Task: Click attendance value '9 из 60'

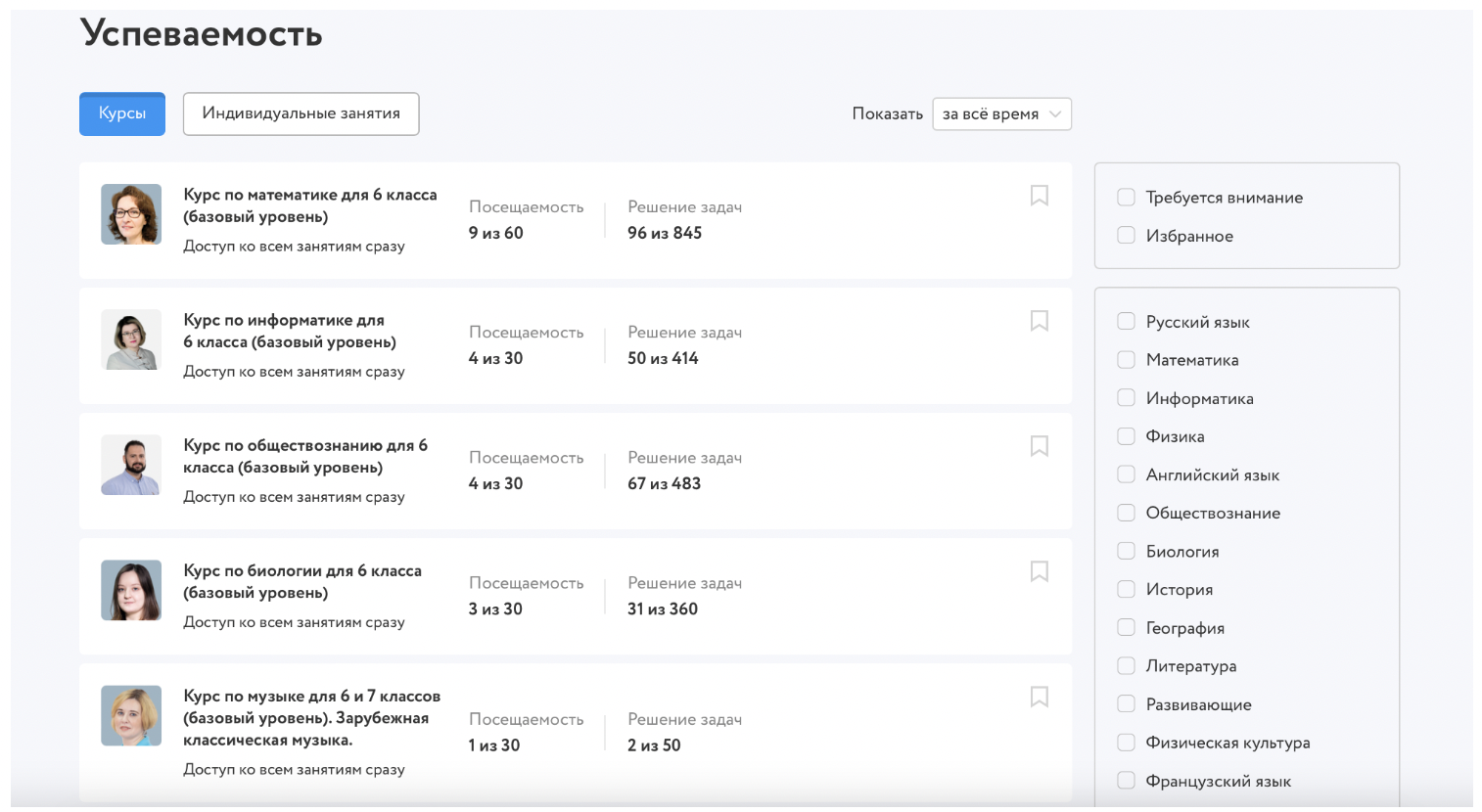Action: pos(496,233)
